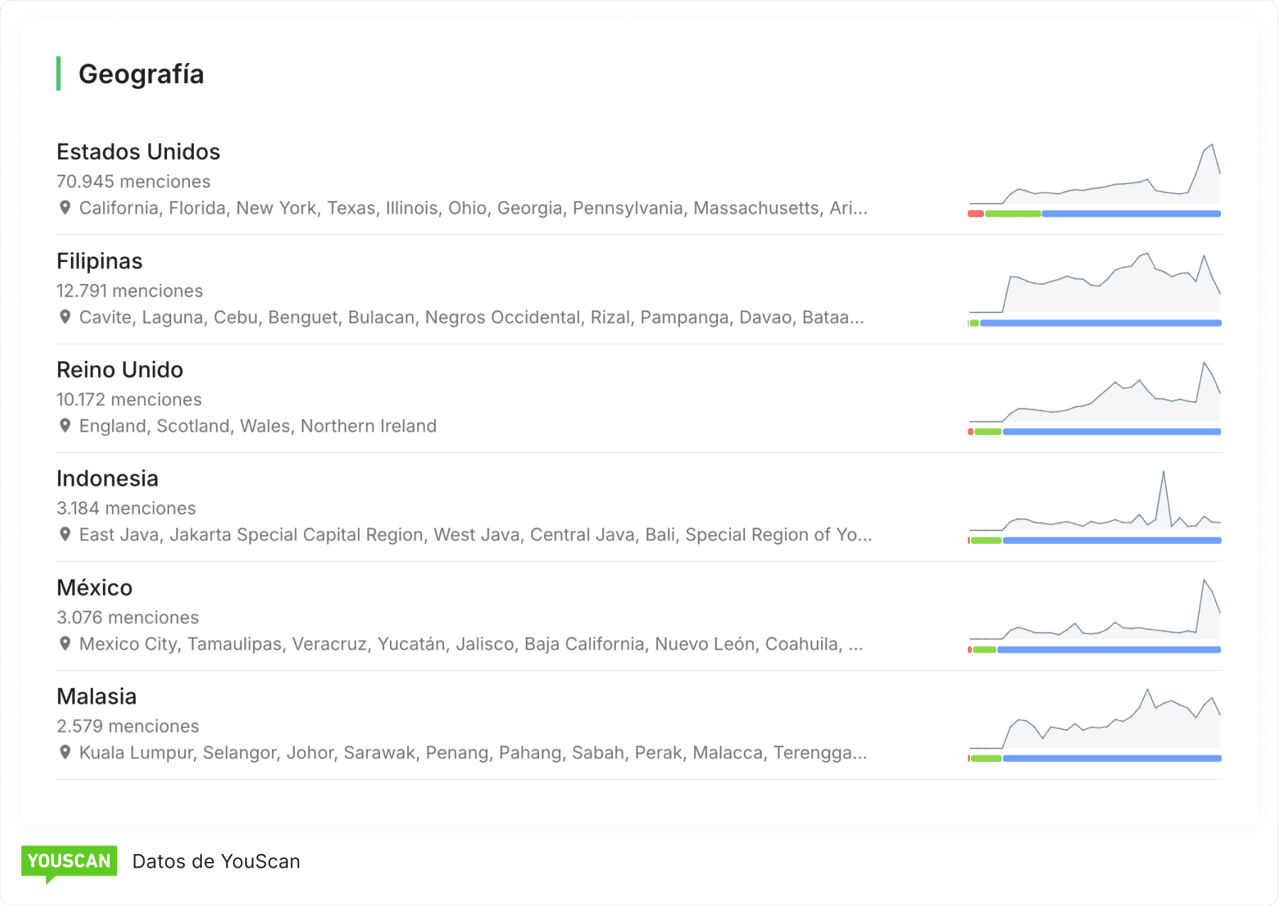Select the location pin icon beside México
1280x906 pixels.
(65, 644)
